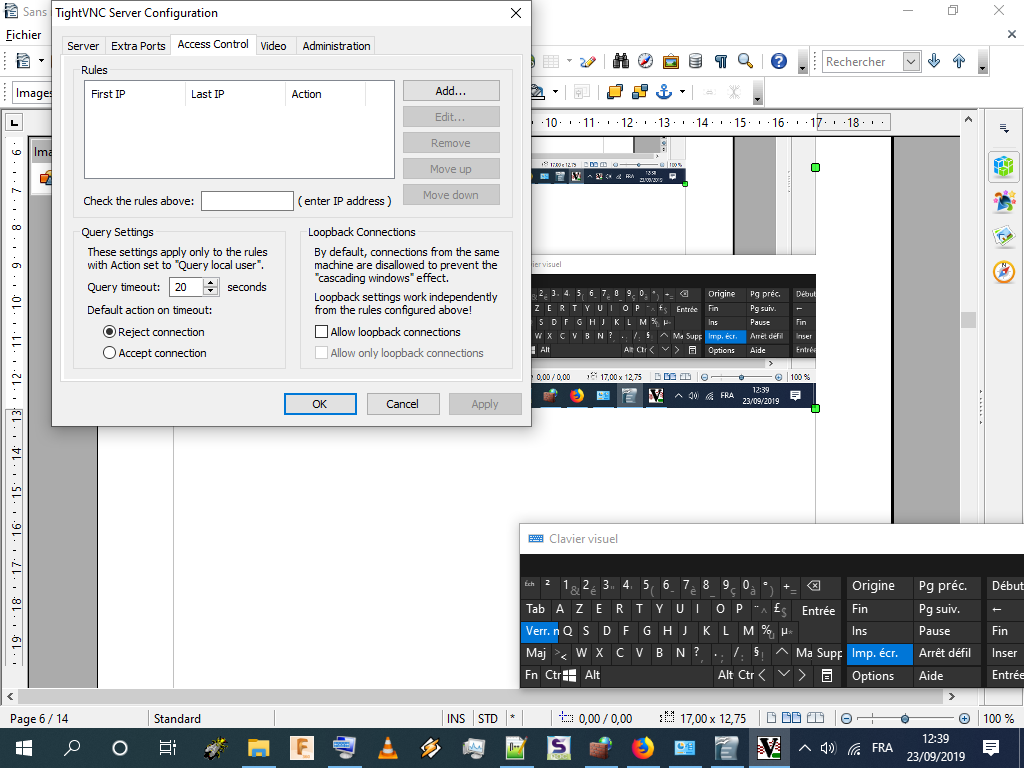
Task: Expand the find toolbar overflow arrow
Action: [x=982, y=63]
